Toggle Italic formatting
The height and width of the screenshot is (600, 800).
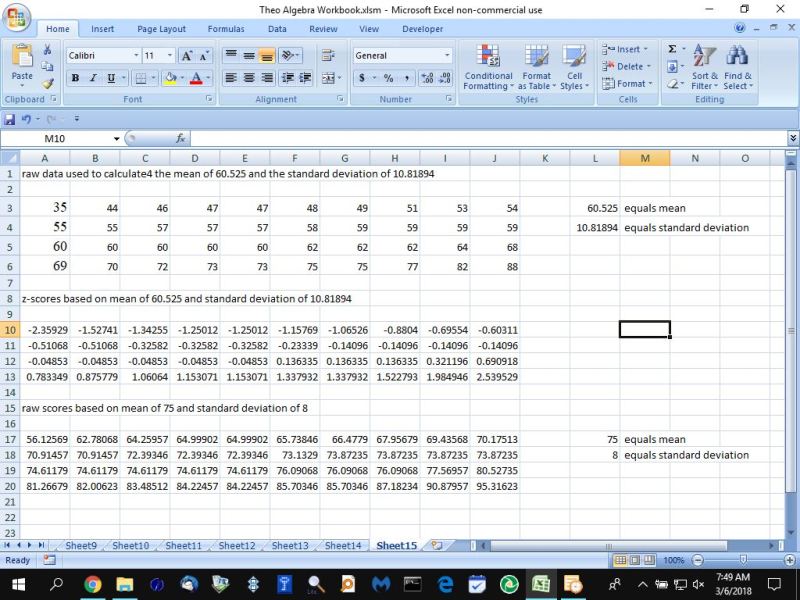pyautogui.click(x=93, y=78)
